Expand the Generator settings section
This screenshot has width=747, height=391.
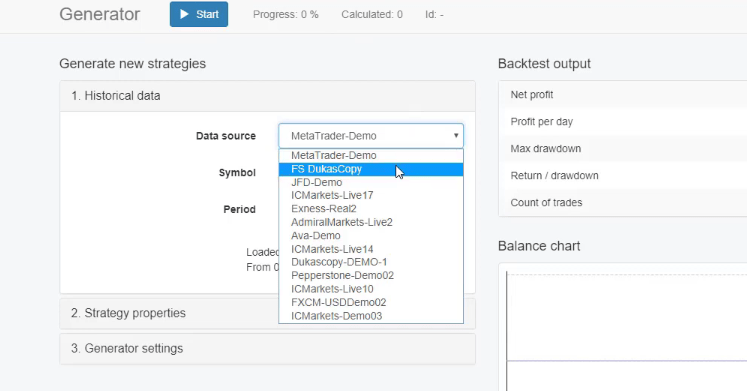[x=267, y=349]
